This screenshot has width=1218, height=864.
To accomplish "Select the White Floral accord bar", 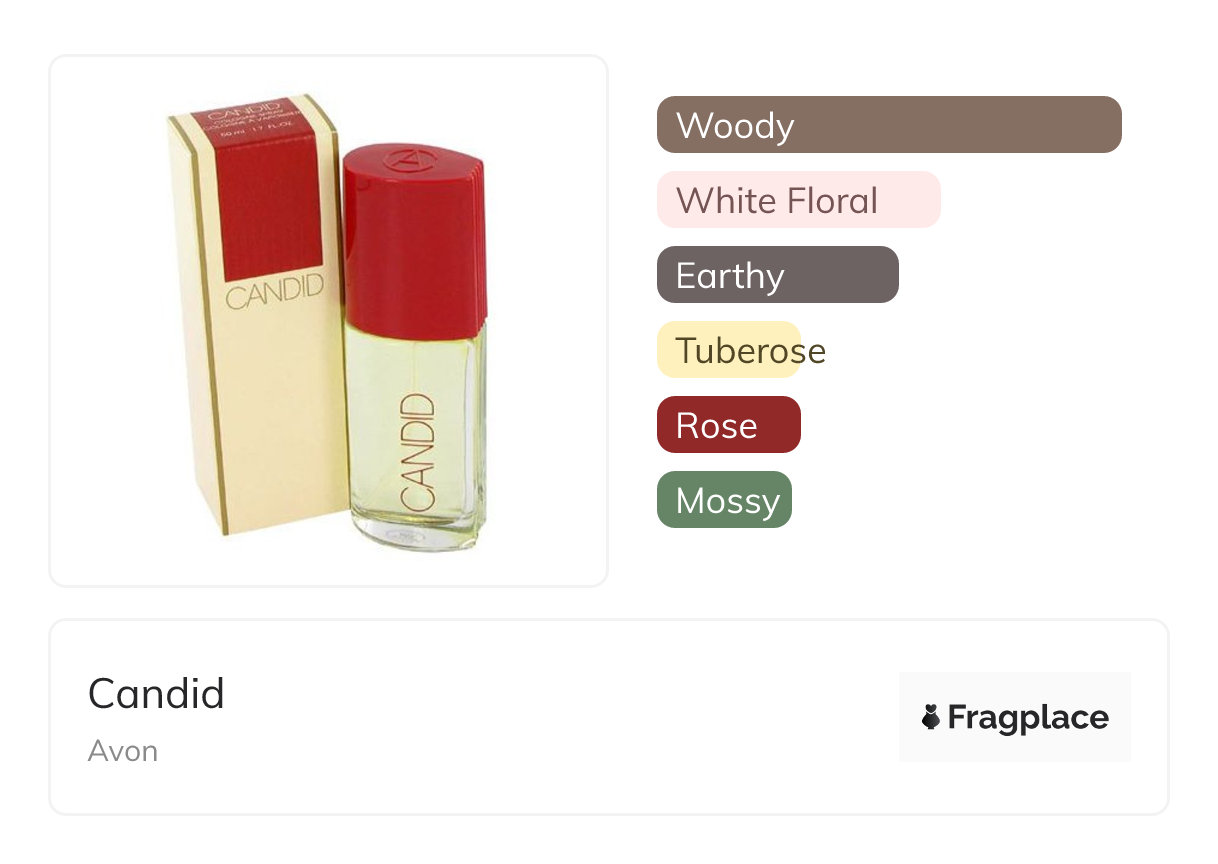I will pos(798,200).
